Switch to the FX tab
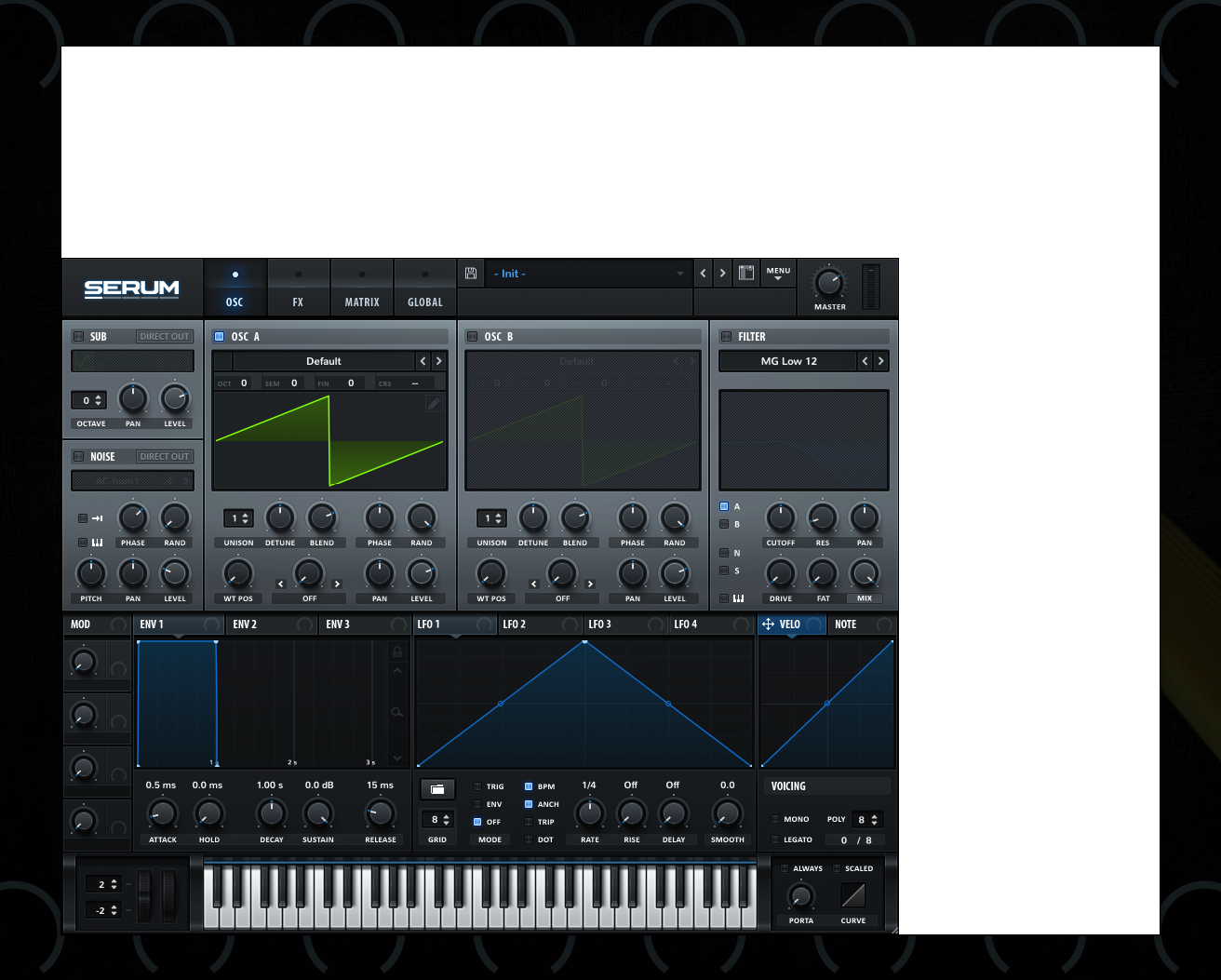The image size is (1221, 980). (x=298, y=289)
